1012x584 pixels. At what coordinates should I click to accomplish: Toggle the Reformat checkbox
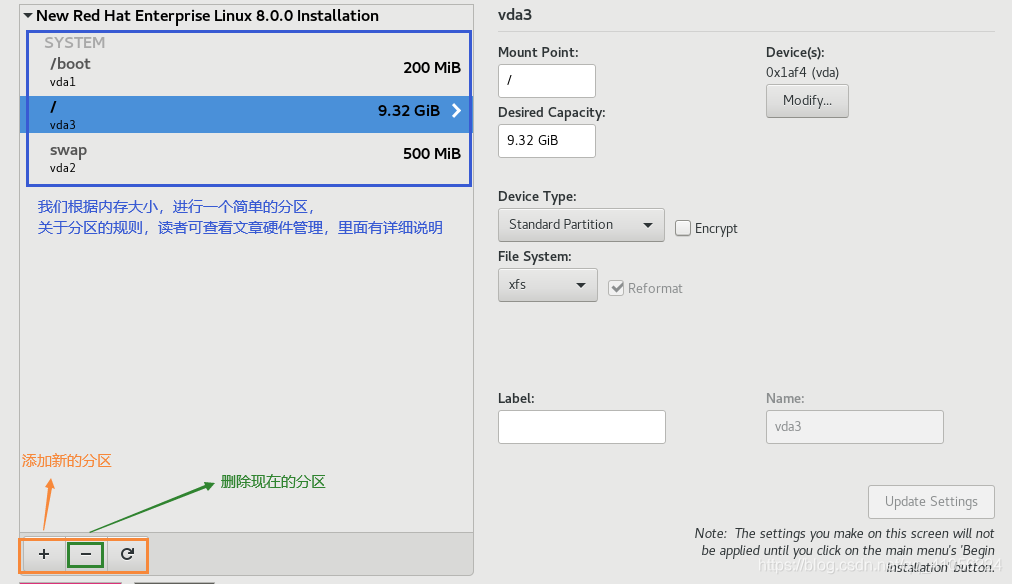point(616,288)
